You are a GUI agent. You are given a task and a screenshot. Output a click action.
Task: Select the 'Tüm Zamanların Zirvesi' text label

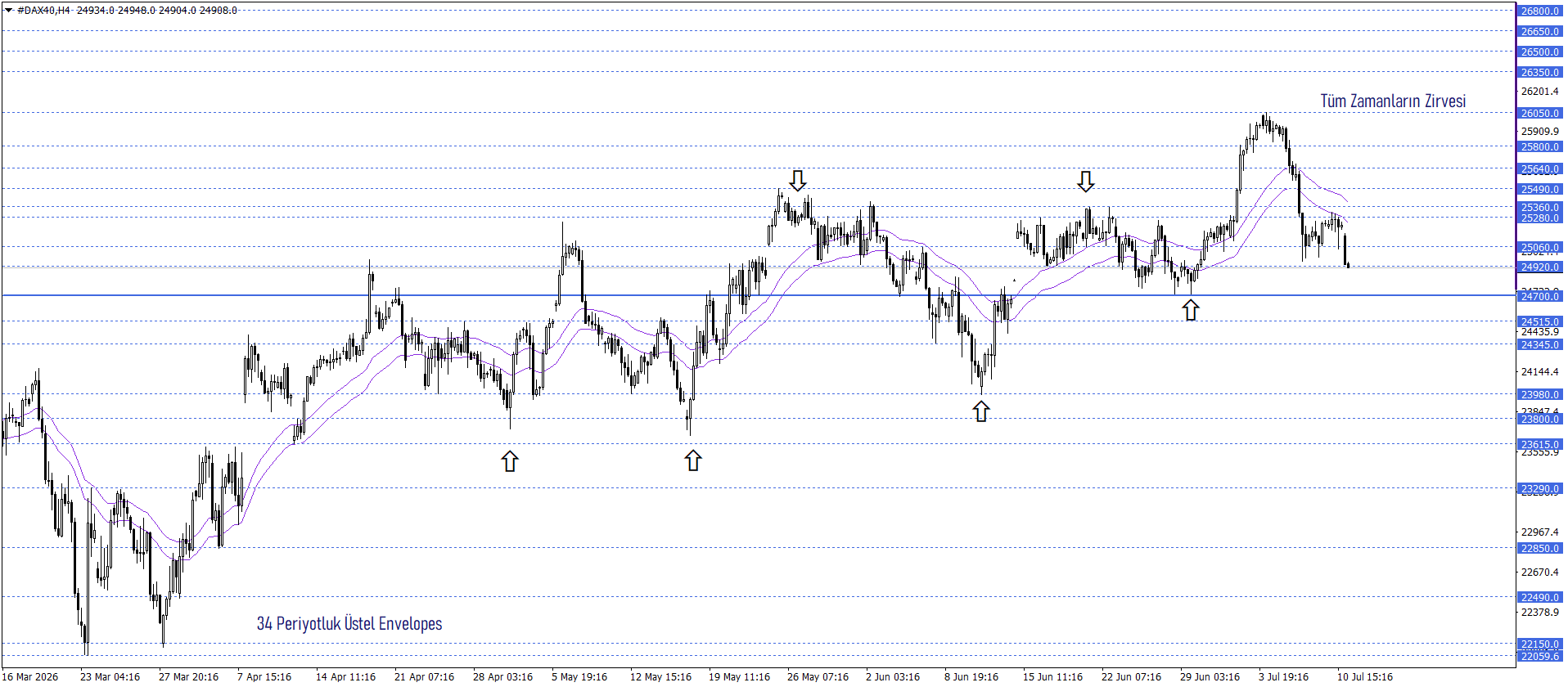[x=1393, y=101]
